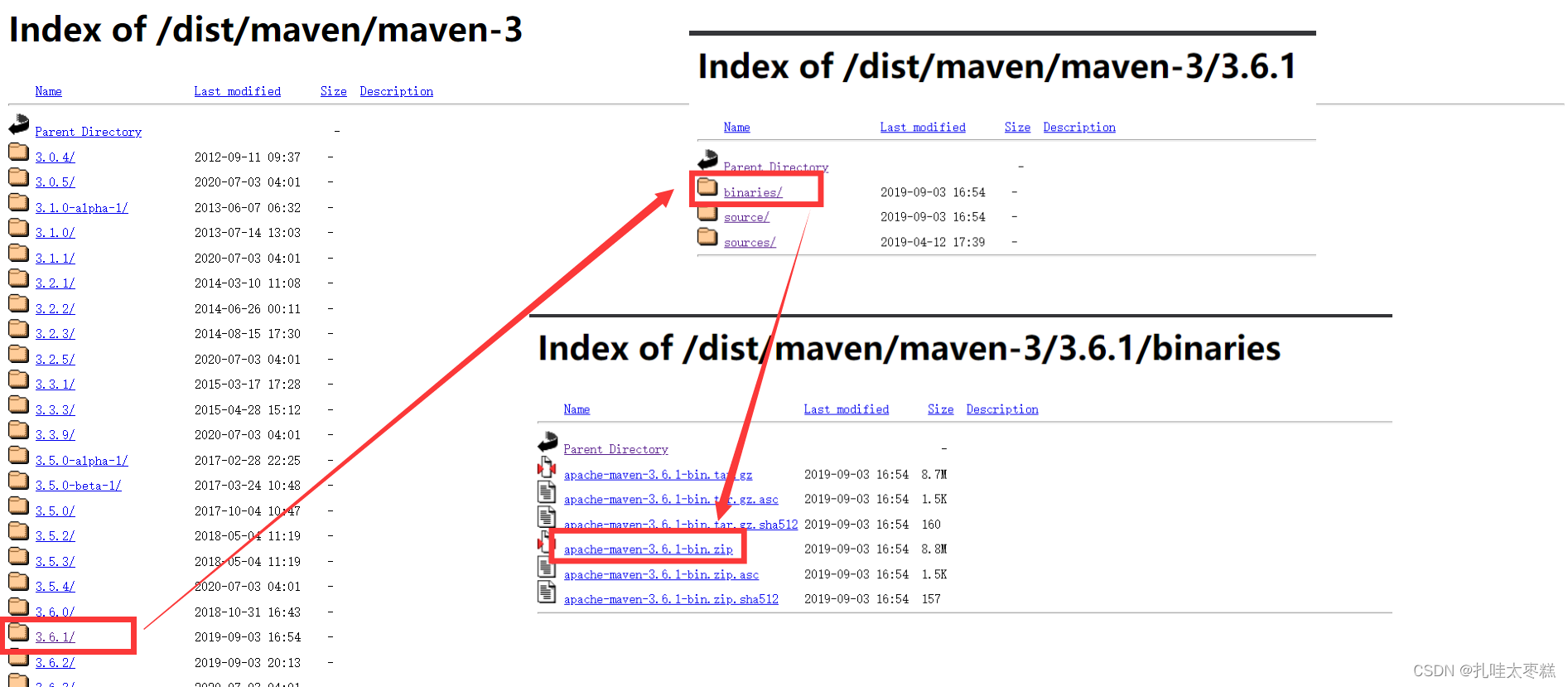Click size 8.8M of bin.zip row
The image size is (1568, 687).
(x=934, y=549)
